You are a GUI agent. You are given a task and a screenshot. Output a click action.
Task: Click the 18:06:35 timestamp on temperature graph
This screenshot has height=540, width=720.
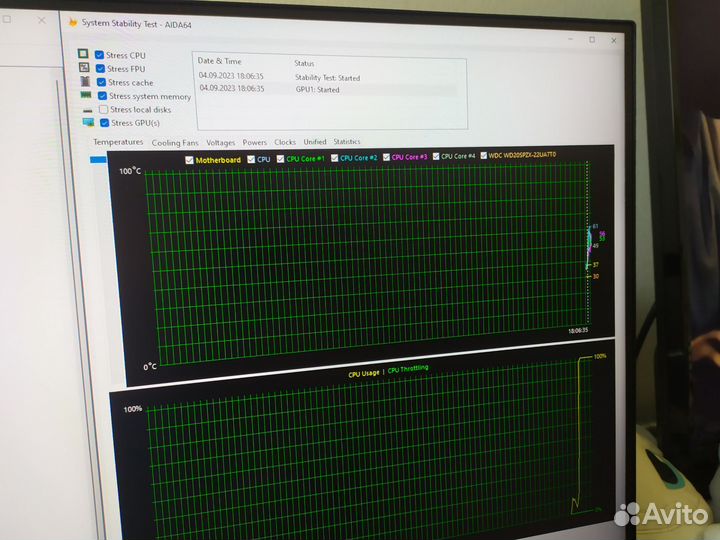pos(578,331)
